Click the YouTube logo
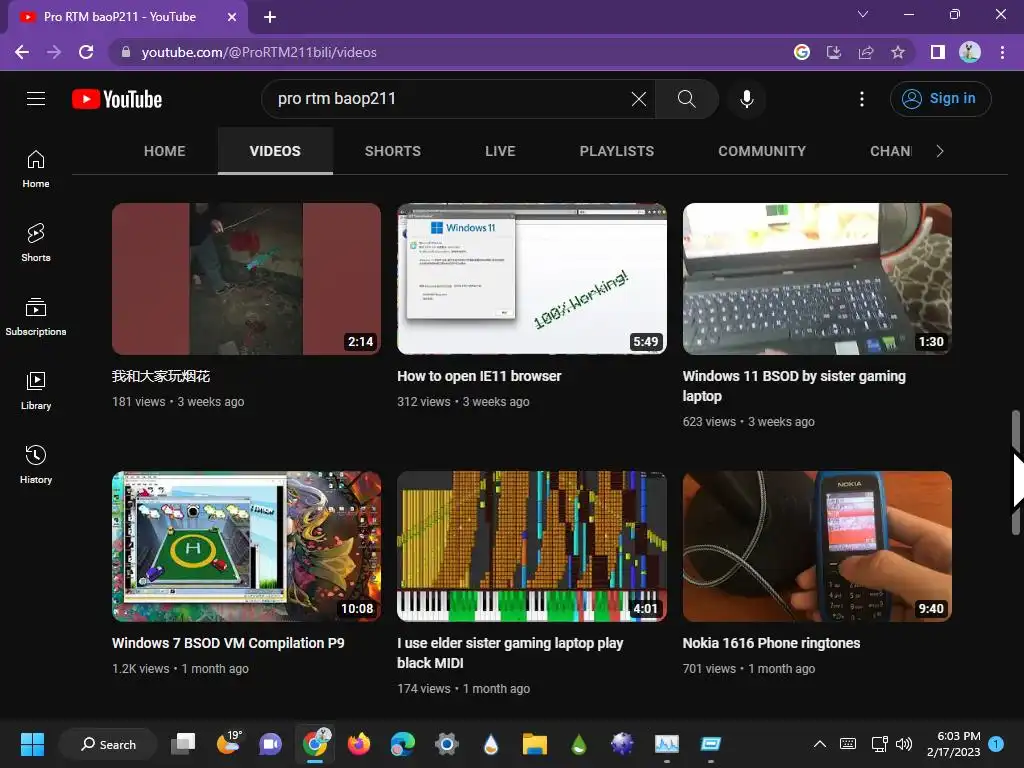The width and height of the screenshot is (1024, 768). coord(117,99)
